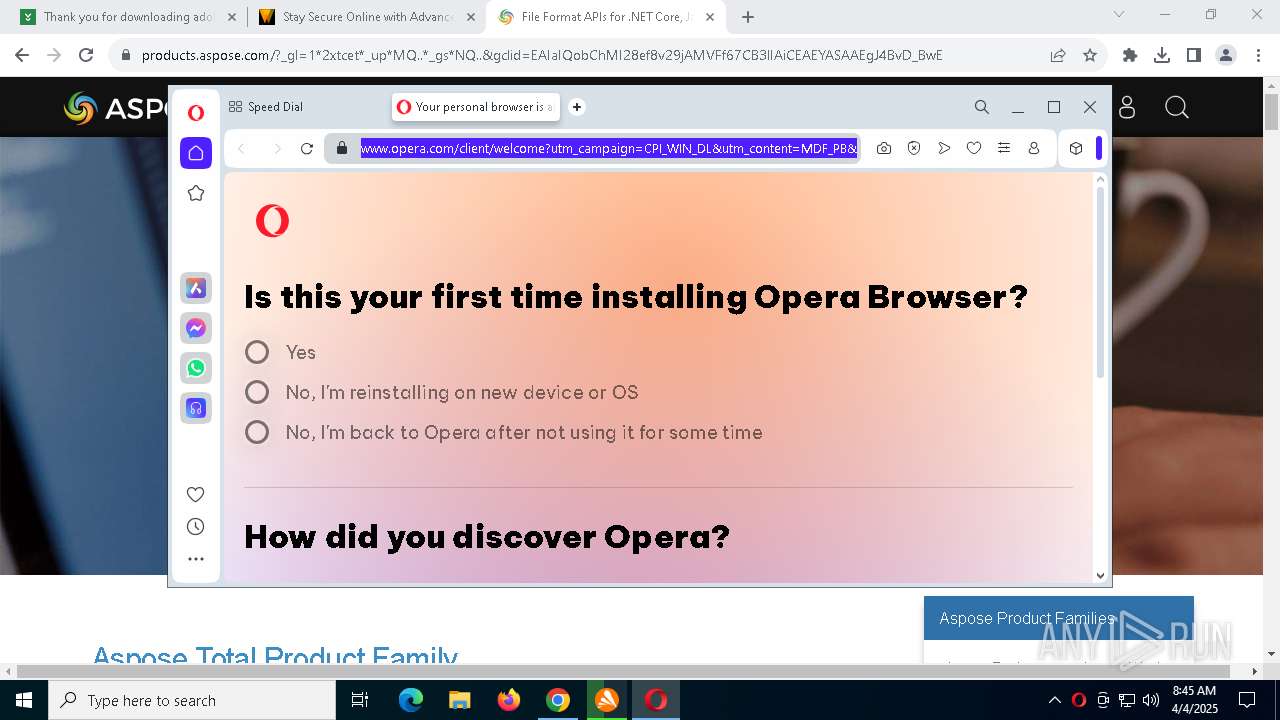Open Chrome profile avatar
Screen dimensions: 1280x720
pos(1226,55)
